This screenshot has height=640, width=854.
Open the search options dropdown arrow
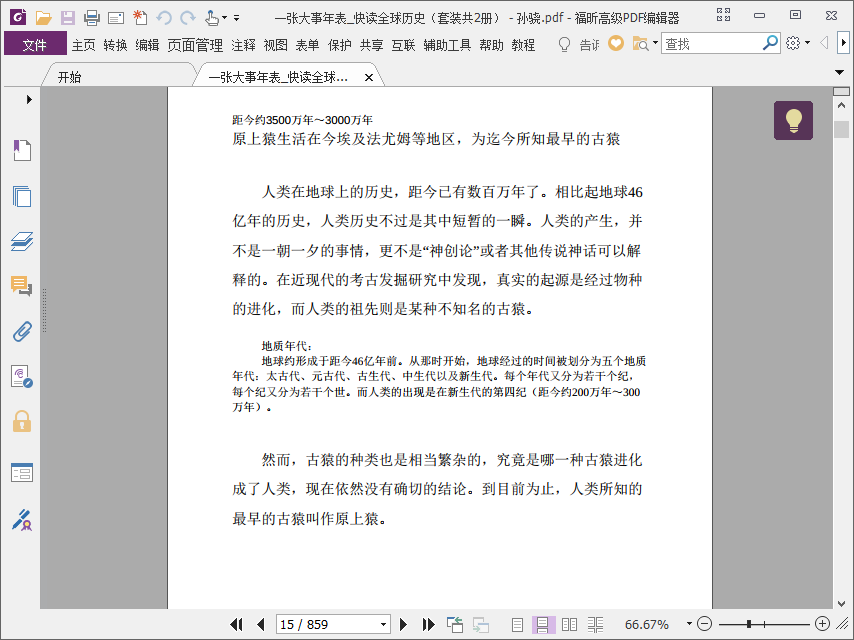tap(655, 43)
